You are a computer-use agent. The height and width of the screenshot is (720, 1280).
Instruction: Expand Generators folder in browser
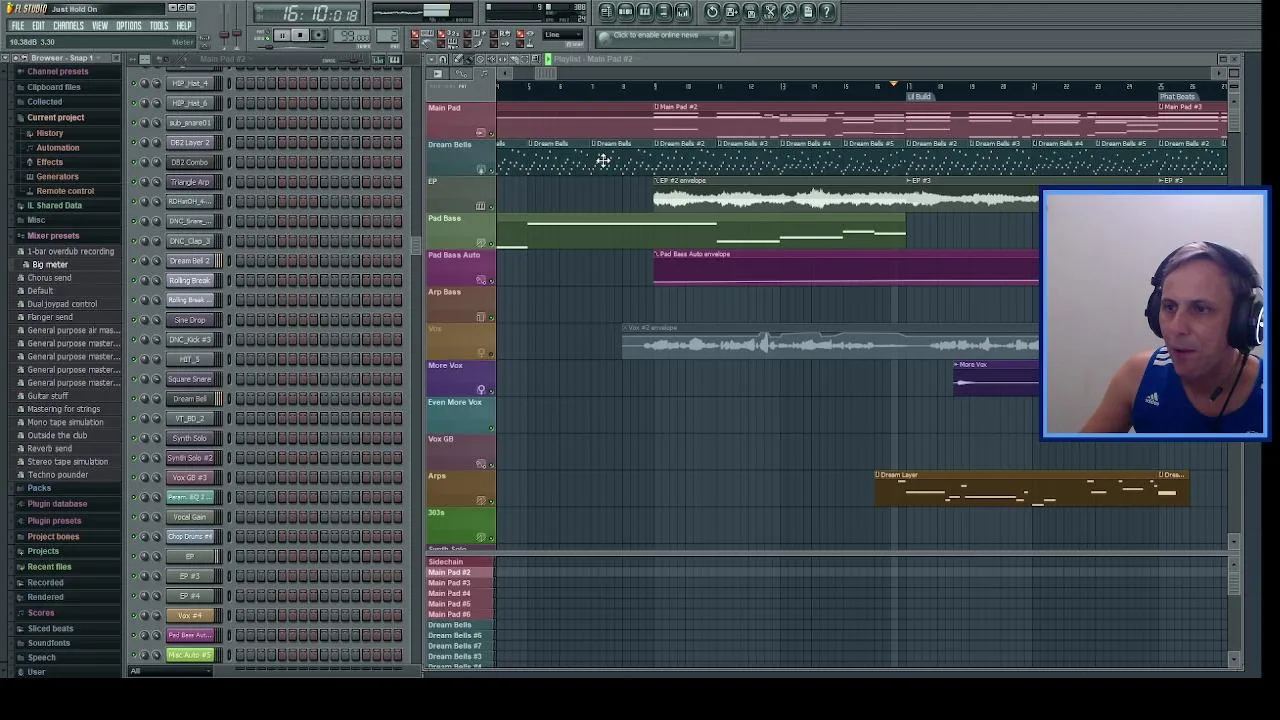[x=57, y=177]
